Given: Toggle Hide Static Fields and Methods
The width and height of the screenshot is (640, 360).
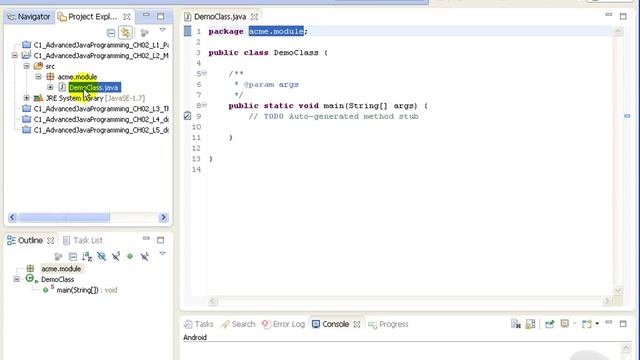Looking at the screenshot, I should tap(116, 256).
